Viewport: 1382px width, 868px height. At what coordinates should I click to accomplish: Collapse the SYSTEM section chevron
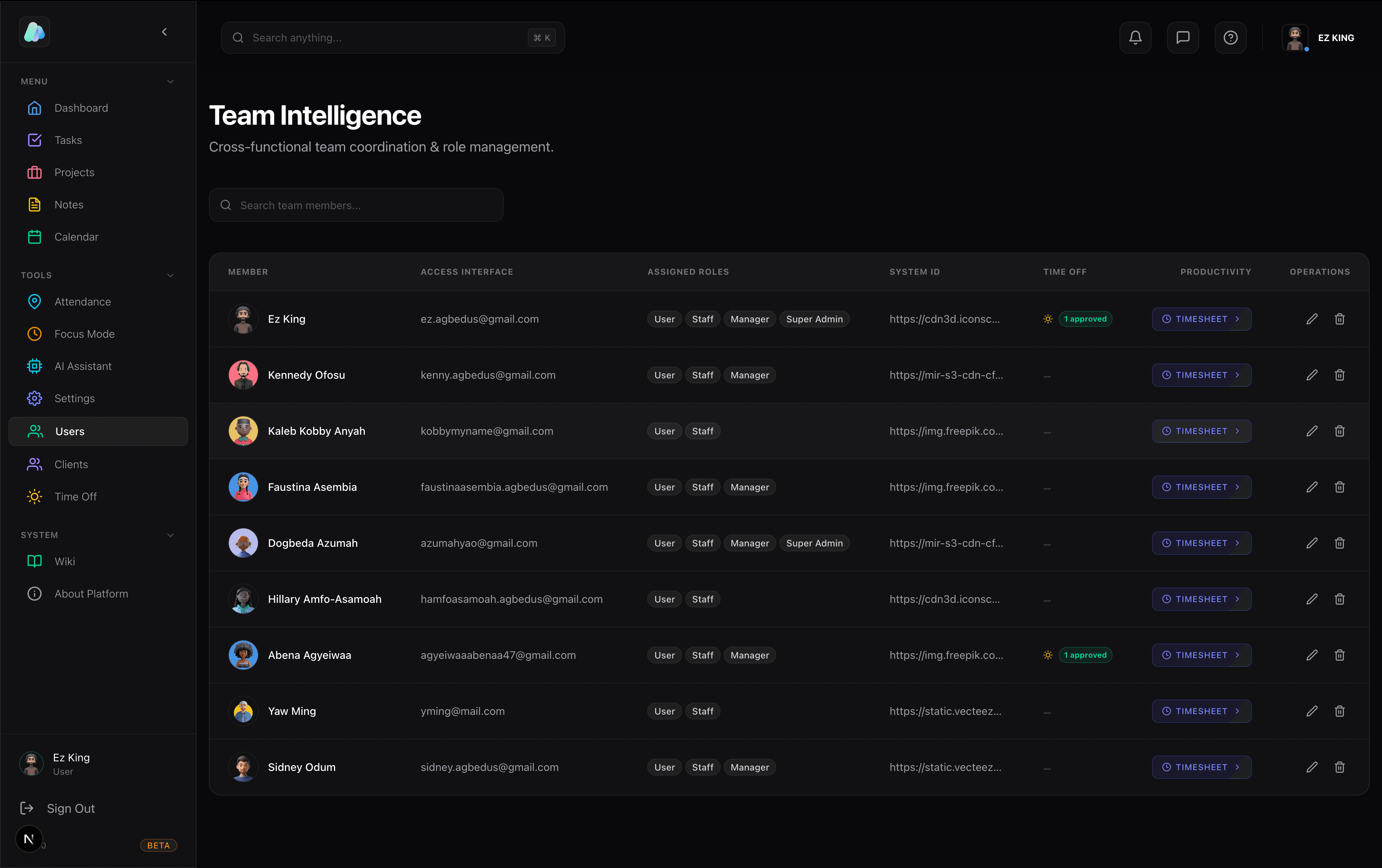pos(170,535)
